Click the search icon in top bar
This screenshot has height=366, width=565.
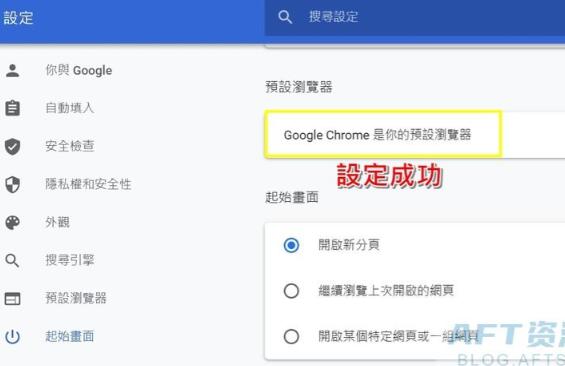[x=285, y=17]
